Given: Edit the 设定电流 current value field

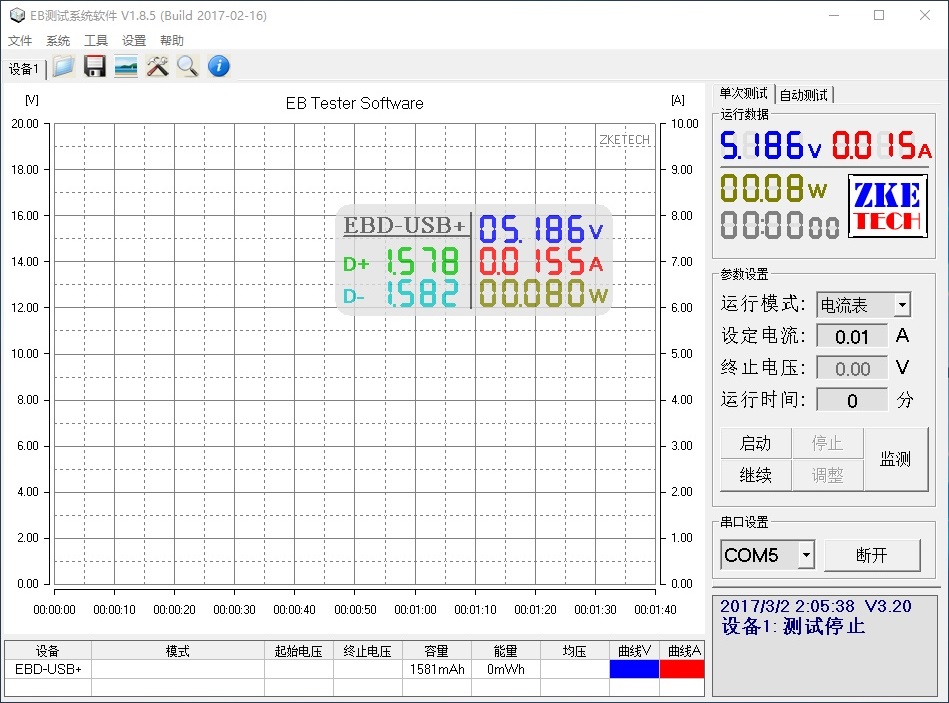Looking at the screenshot, I should coord(851,336).
